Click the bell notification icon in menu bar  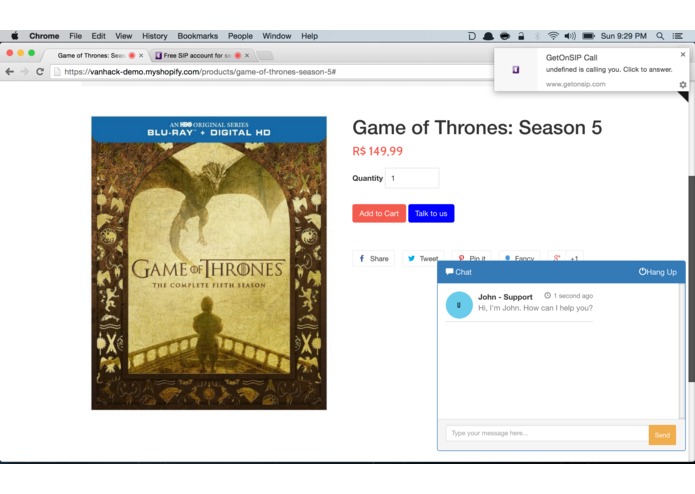tap(488, 36)
